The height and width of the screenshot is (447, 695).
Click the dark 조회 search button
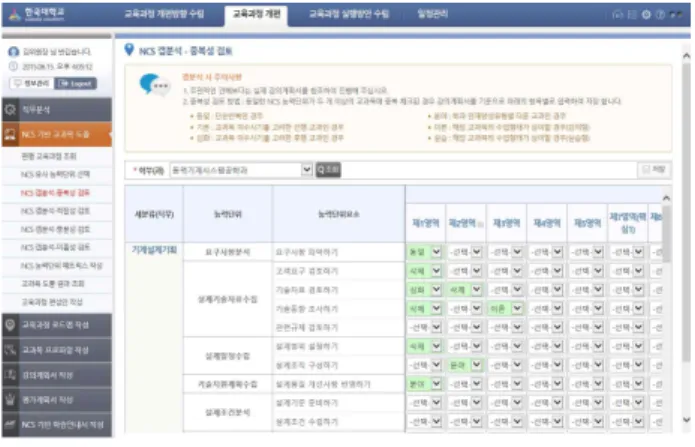(328, 170)
